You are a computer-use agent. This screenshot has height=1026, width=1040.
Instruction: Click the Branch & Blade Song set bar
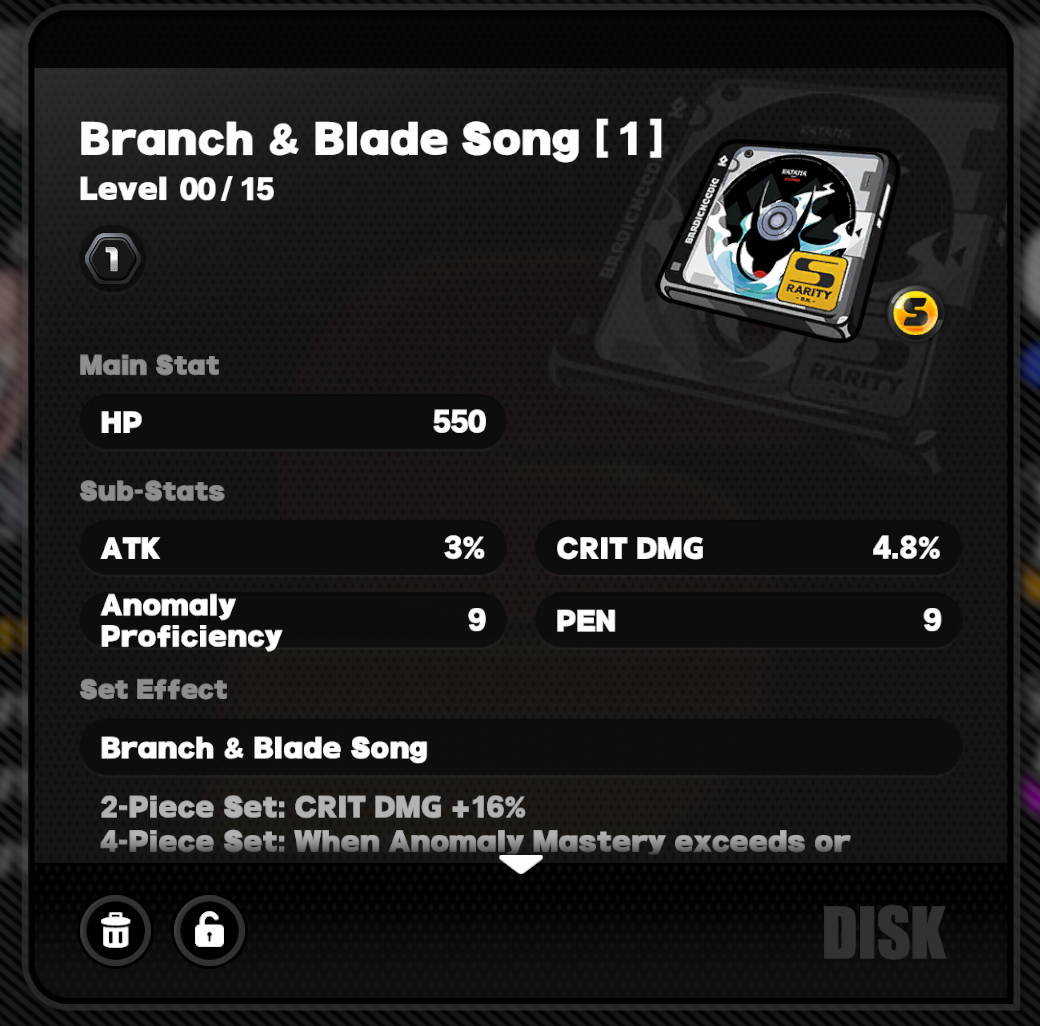(520, 748)
